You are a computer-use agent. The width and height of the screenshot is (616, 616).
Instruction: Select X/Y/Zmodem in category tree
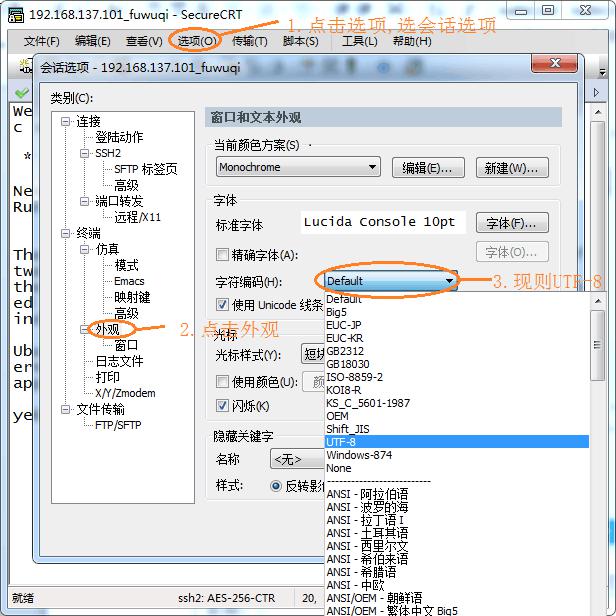click(125, 393)
